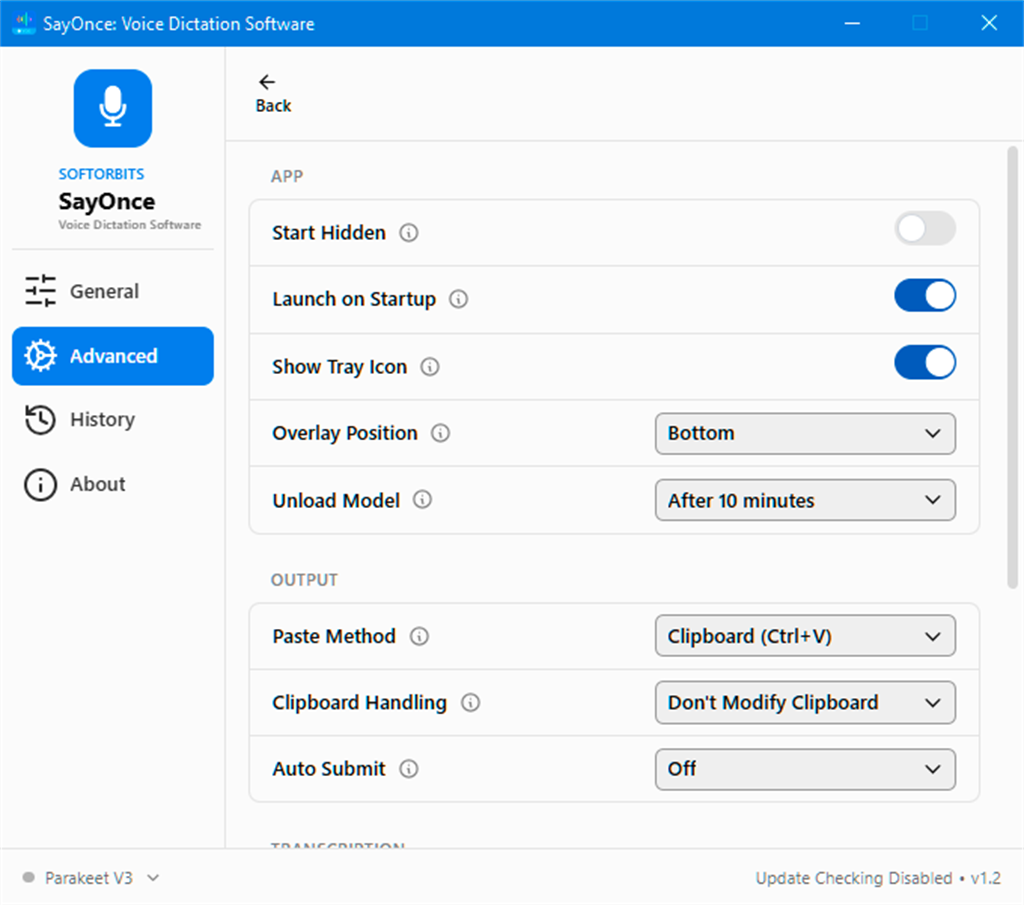Go to the General settings tab

pos(112,291)
